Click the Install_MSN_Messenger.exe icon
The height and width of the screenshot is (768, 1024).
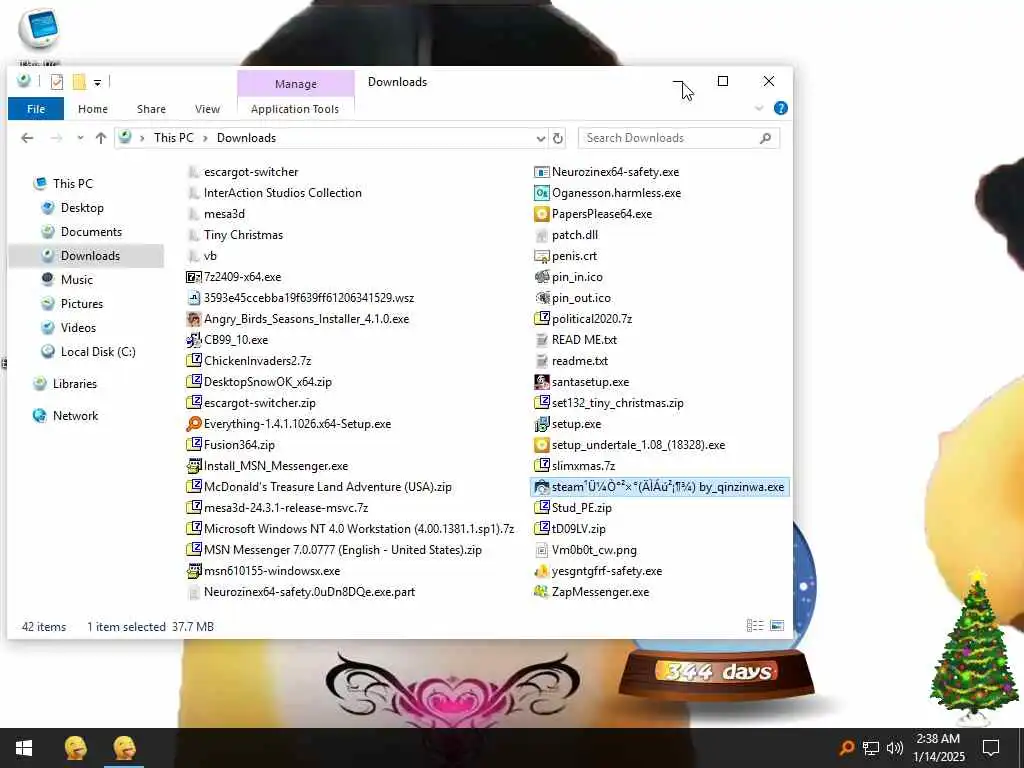pyautogui.click(x=193, y=466)
